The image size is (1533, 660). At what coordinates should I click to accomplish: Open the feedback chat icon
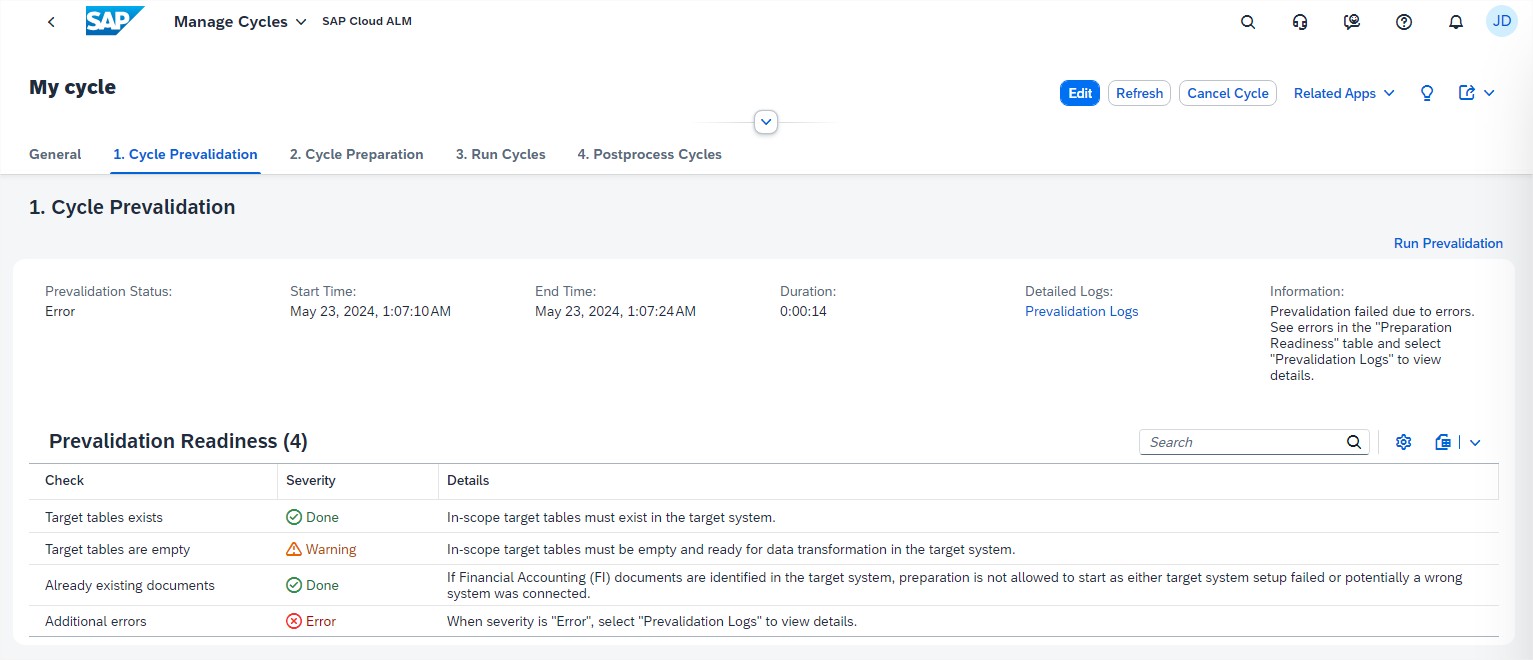click(x=1352, y=22)
